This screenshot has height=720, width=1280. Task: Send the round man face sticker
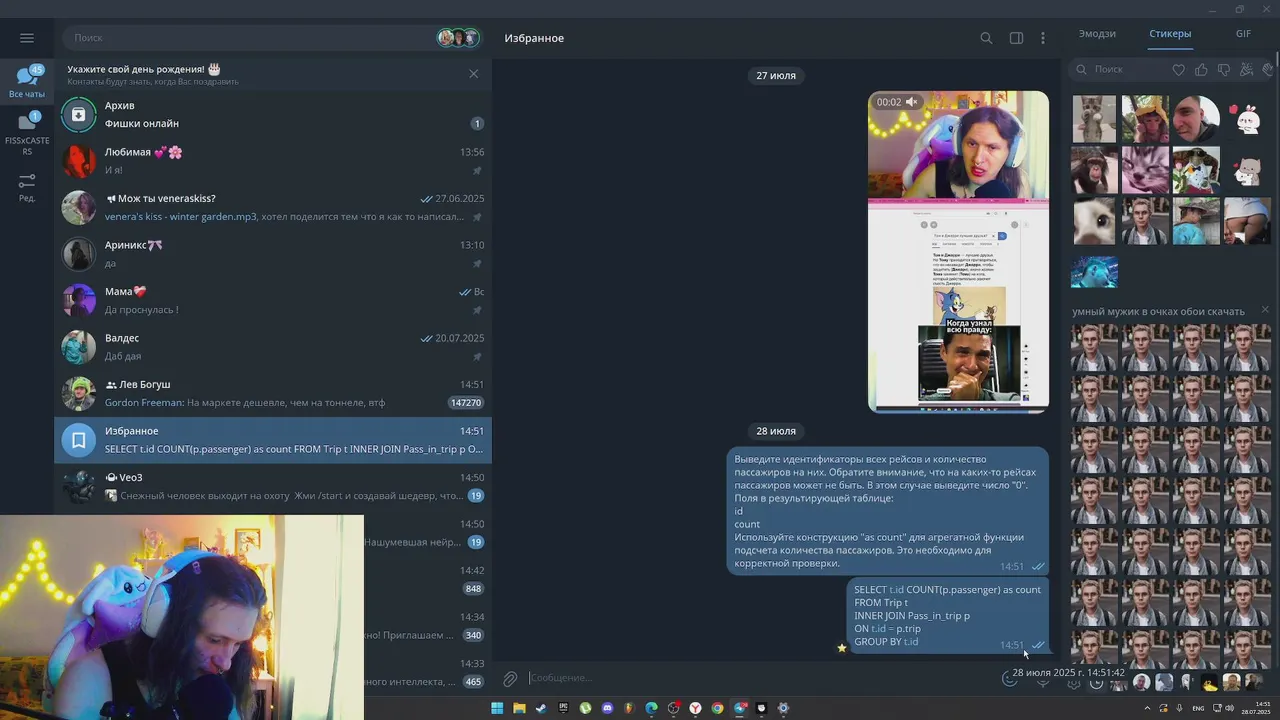[x=1196, y=119]
